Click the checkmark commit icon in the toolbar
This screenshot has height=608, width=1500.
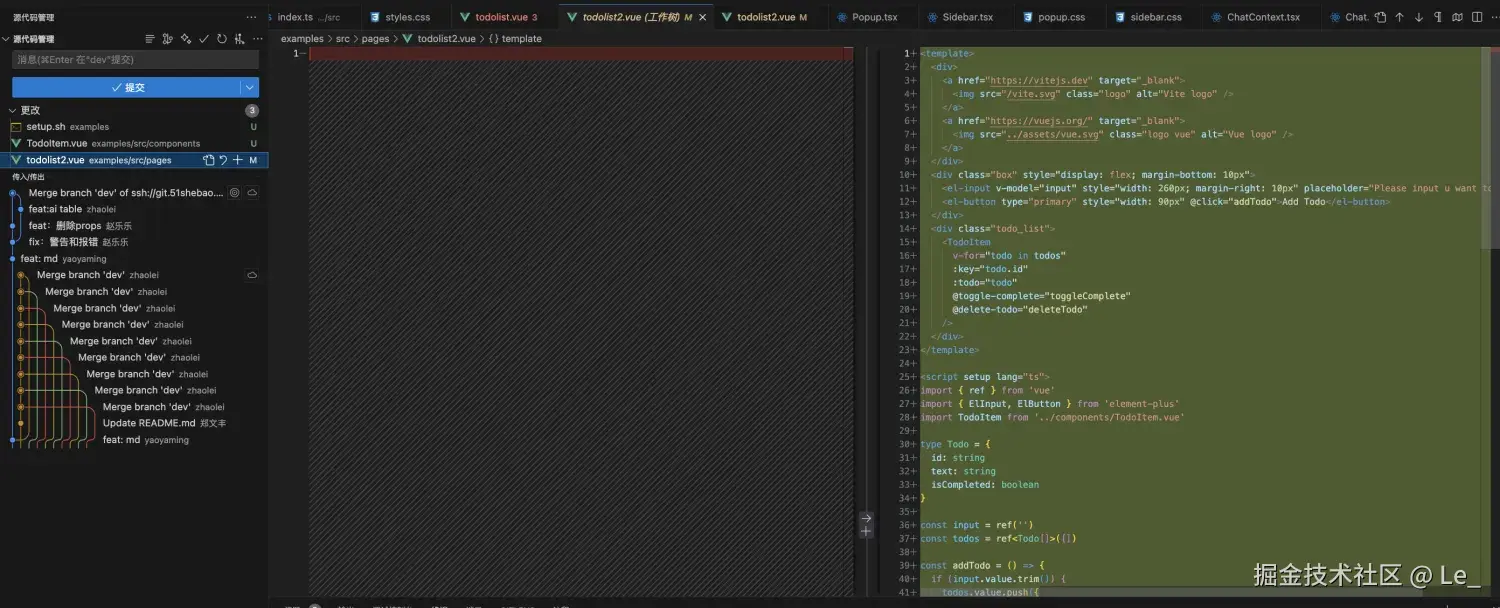point(204,39)
